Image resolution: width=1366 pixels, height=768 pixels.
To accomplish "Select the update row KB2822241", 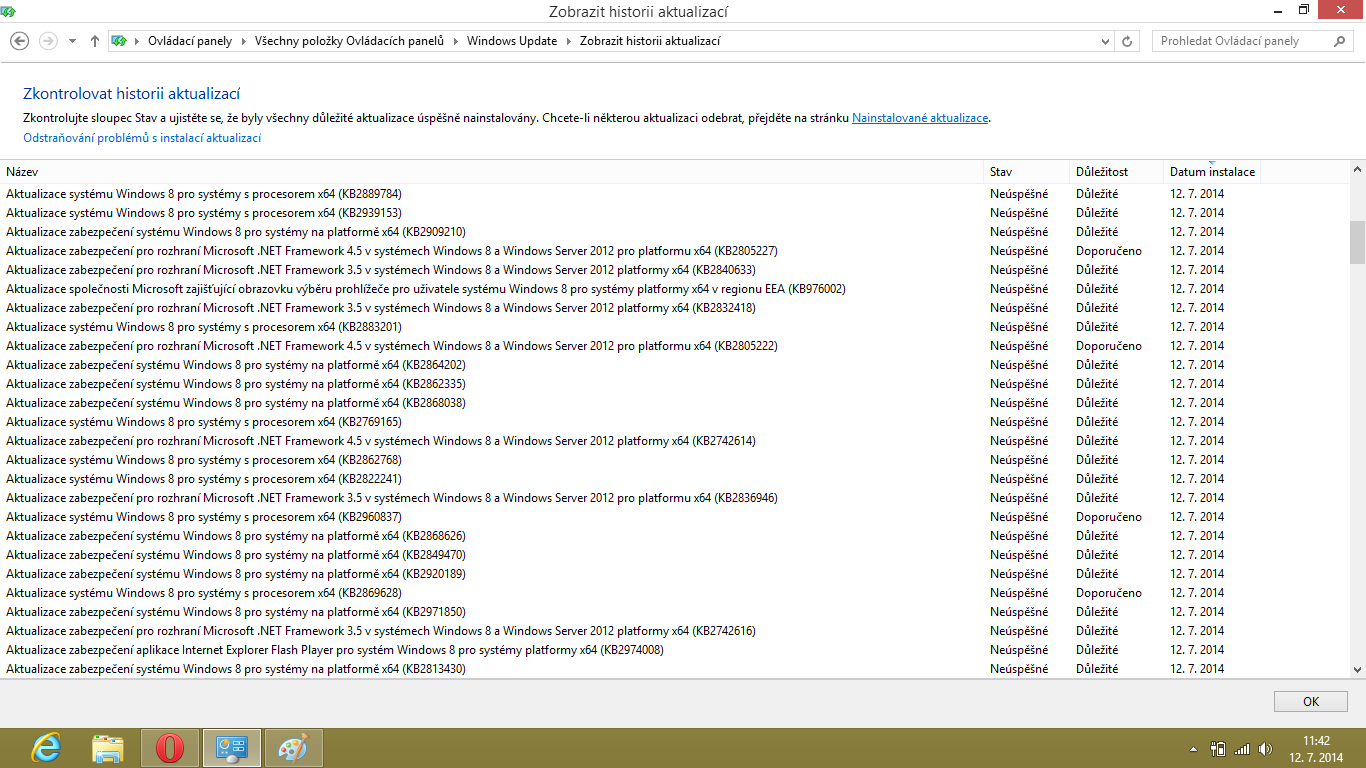I will coord(674,479).
